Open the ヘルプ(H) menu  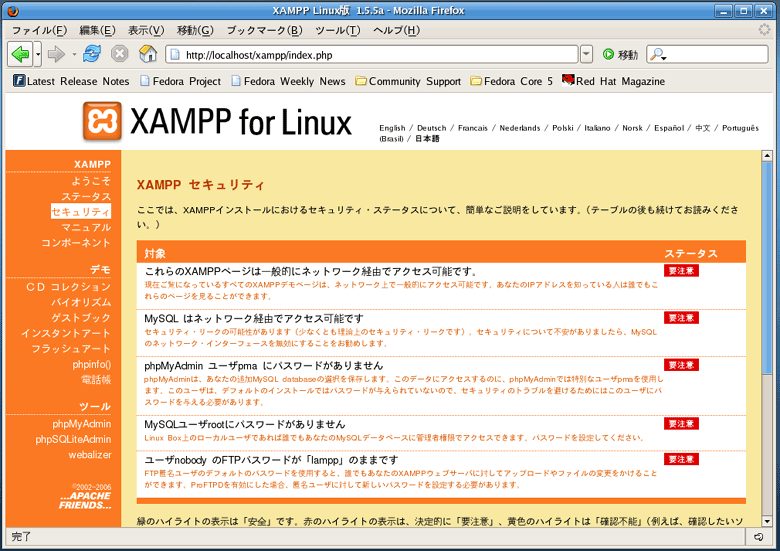tap(396, 30)
